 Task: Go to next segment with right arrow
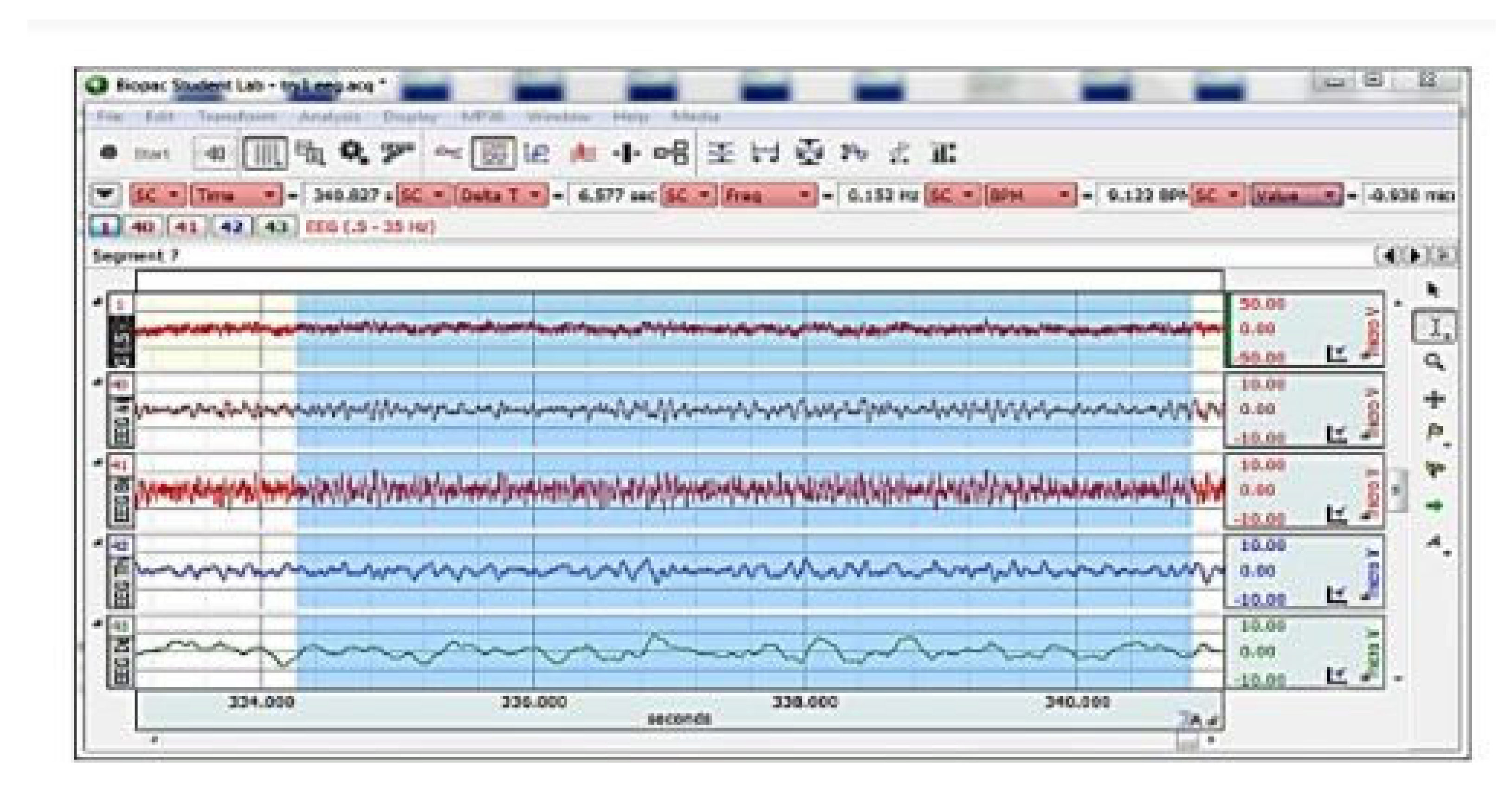point(1415,256)
